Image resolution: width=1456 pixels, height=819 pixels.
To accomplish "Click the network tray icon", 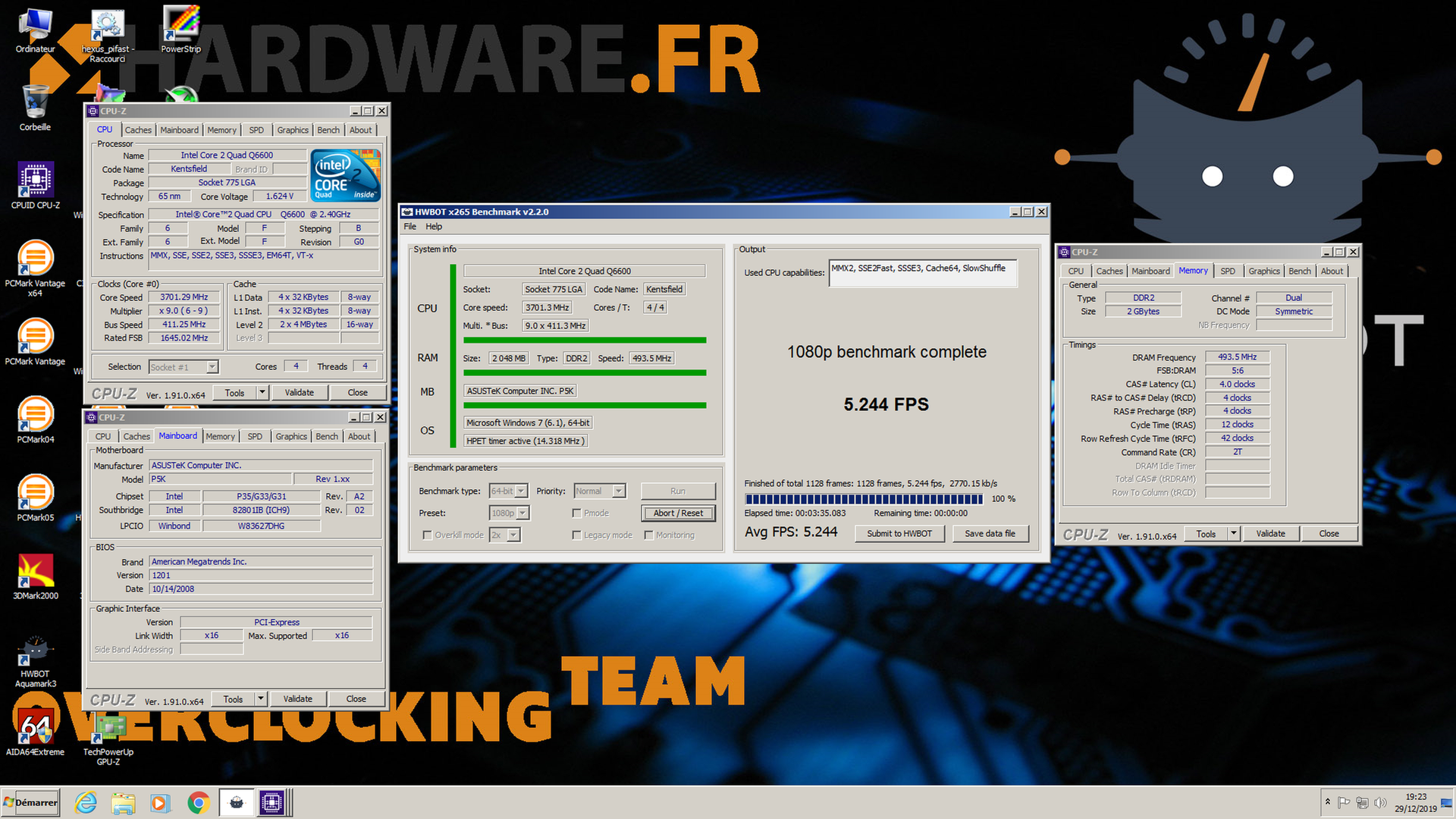I will click(1362, 802).
